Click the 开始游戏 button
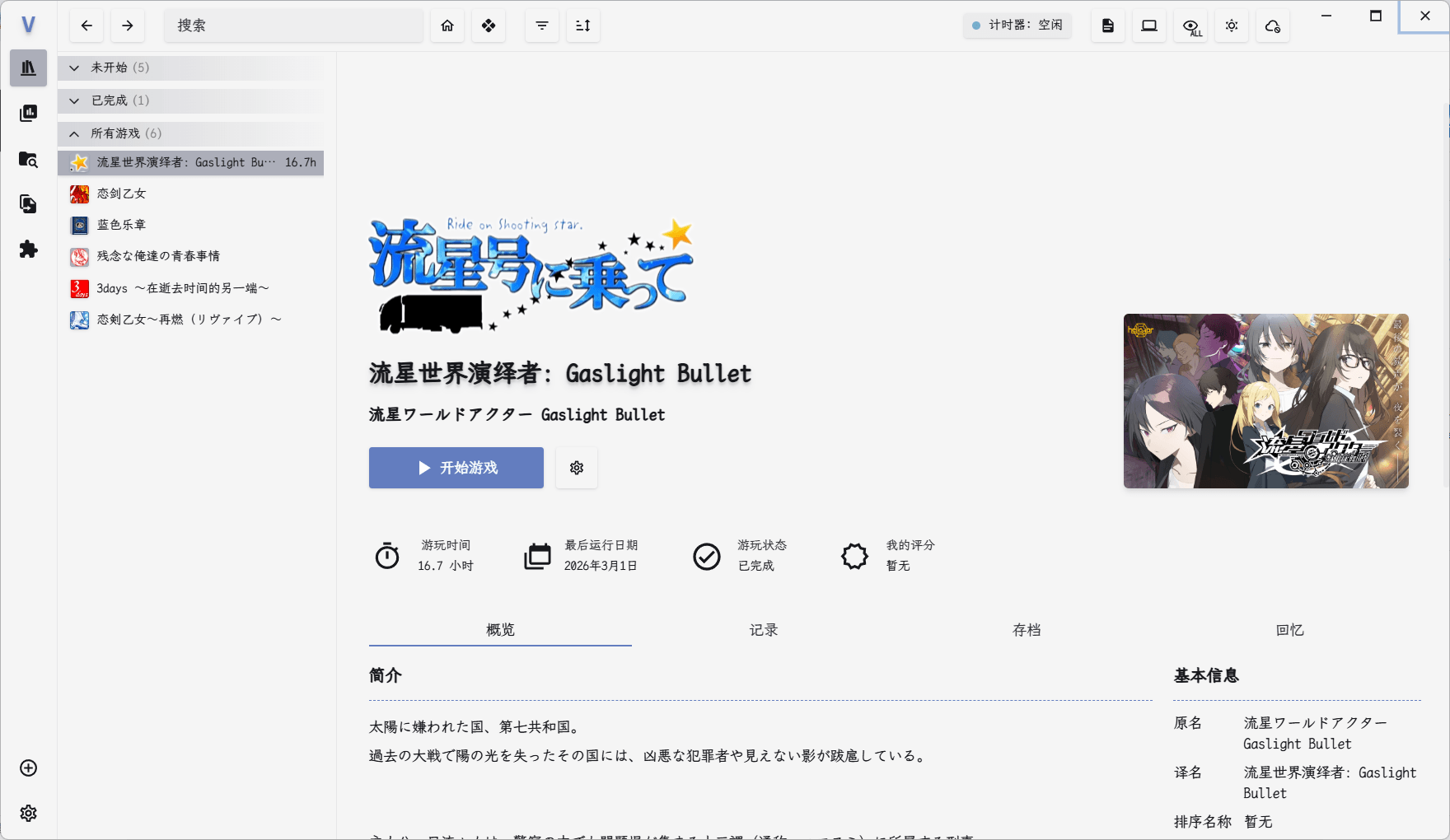 [x=456, y=468]
